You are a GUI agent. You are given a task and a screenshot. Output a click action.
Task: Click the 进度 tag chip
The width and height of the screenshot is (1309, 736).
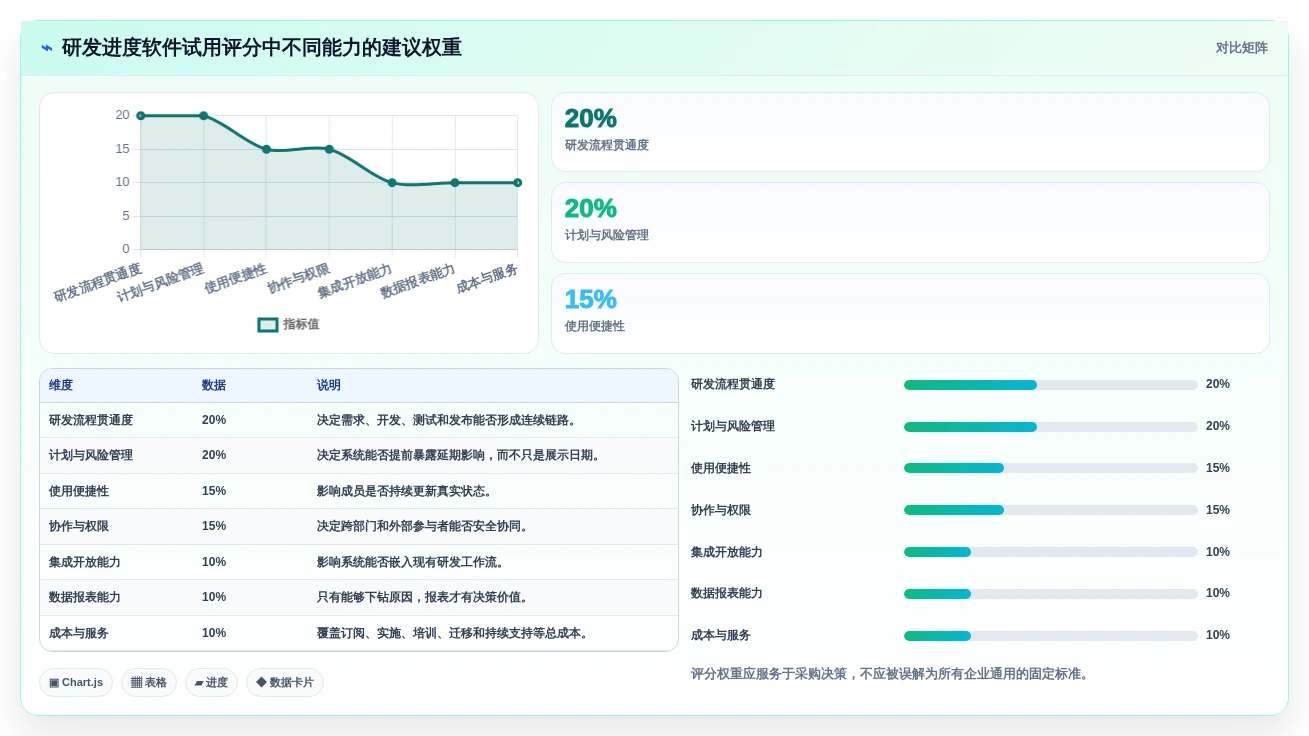click(x=211, y=683)
